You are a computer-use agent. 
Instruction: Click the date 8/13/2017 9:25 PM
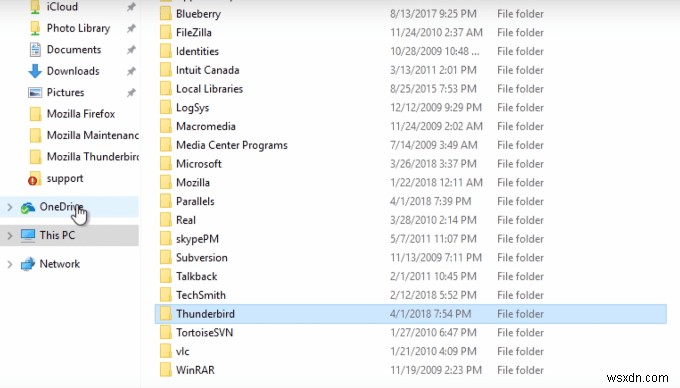(x=433, y=14)
